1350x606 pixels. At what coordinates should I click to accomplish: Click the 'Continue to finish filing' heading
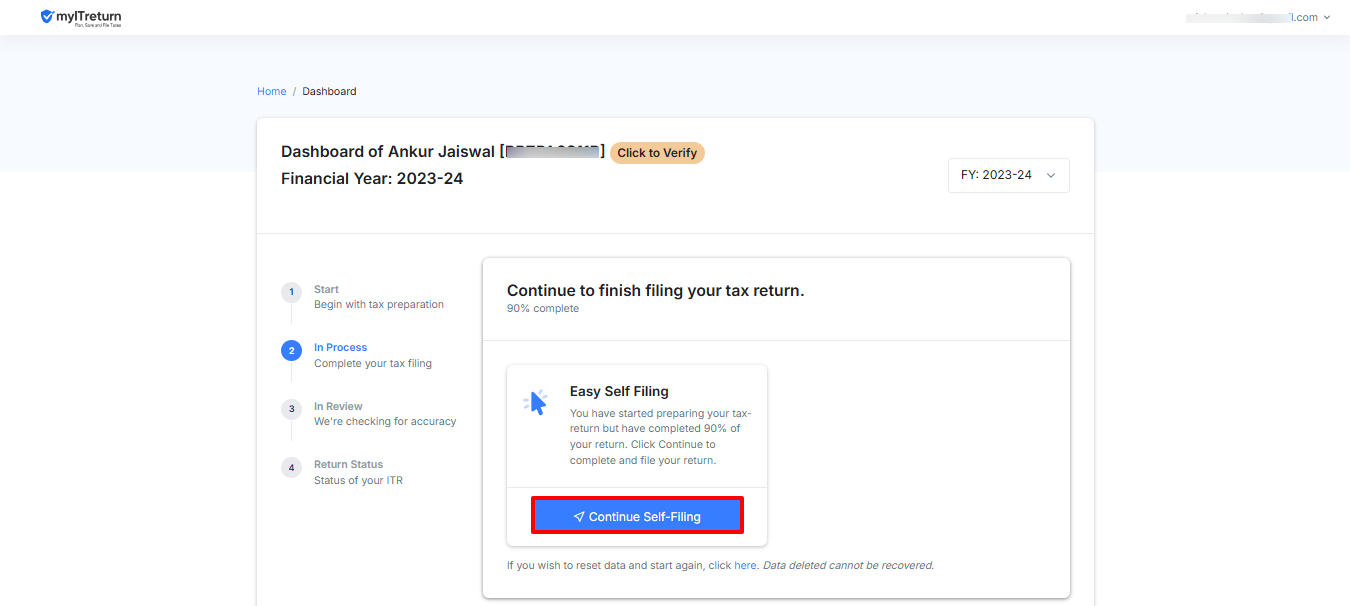pyautogui.click(x=655, y=290)
